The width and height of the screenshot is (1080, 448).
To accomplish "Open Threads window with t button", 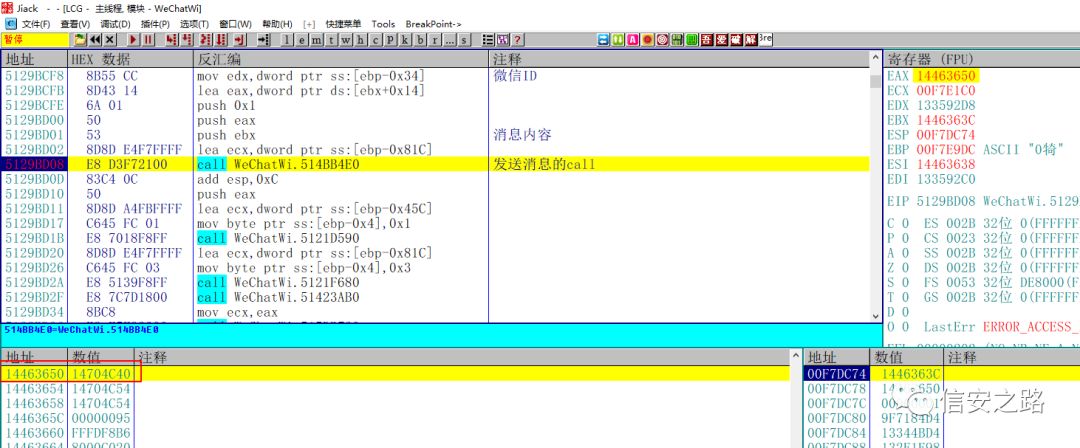I will point(331,40).
